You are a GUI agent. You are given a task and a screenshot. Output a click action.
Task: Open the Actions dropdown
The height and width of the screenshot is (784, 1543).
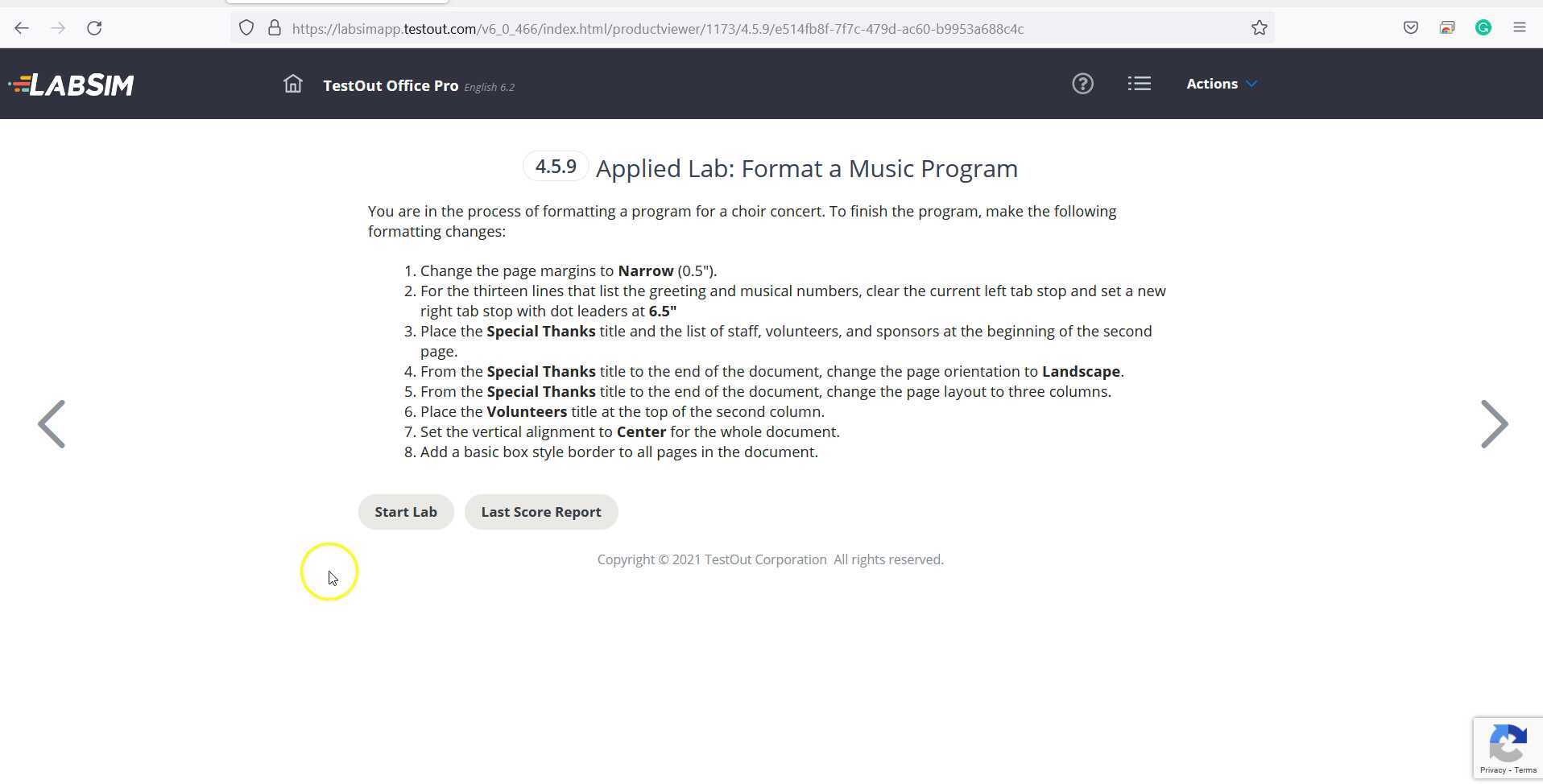point(1221,83)
